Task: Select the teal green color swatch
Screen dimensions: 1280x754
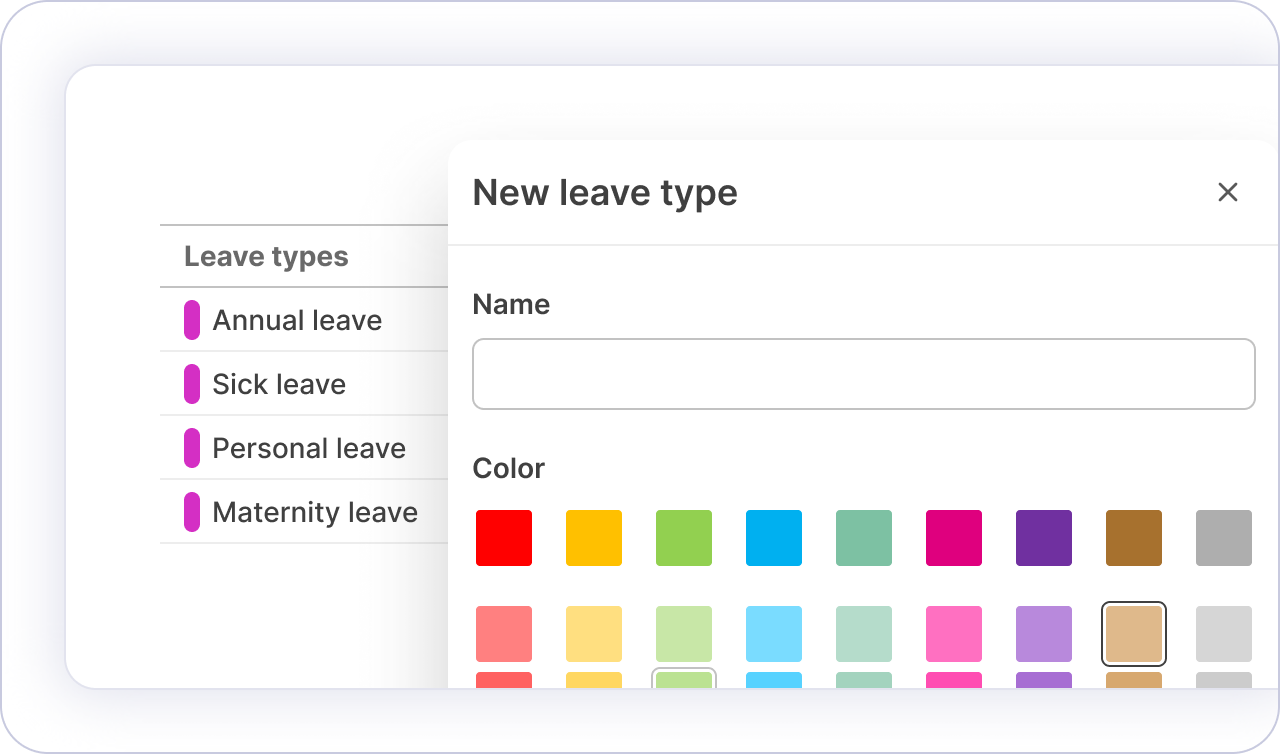Action: point(864,538)
